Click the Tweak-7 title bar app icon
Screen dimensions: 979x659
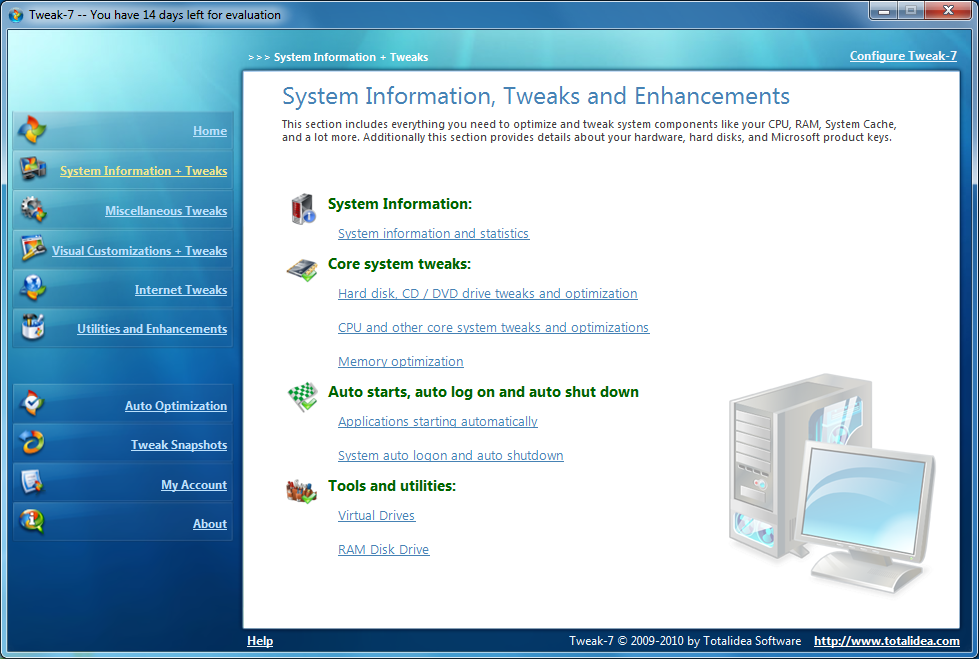[16, 15]
